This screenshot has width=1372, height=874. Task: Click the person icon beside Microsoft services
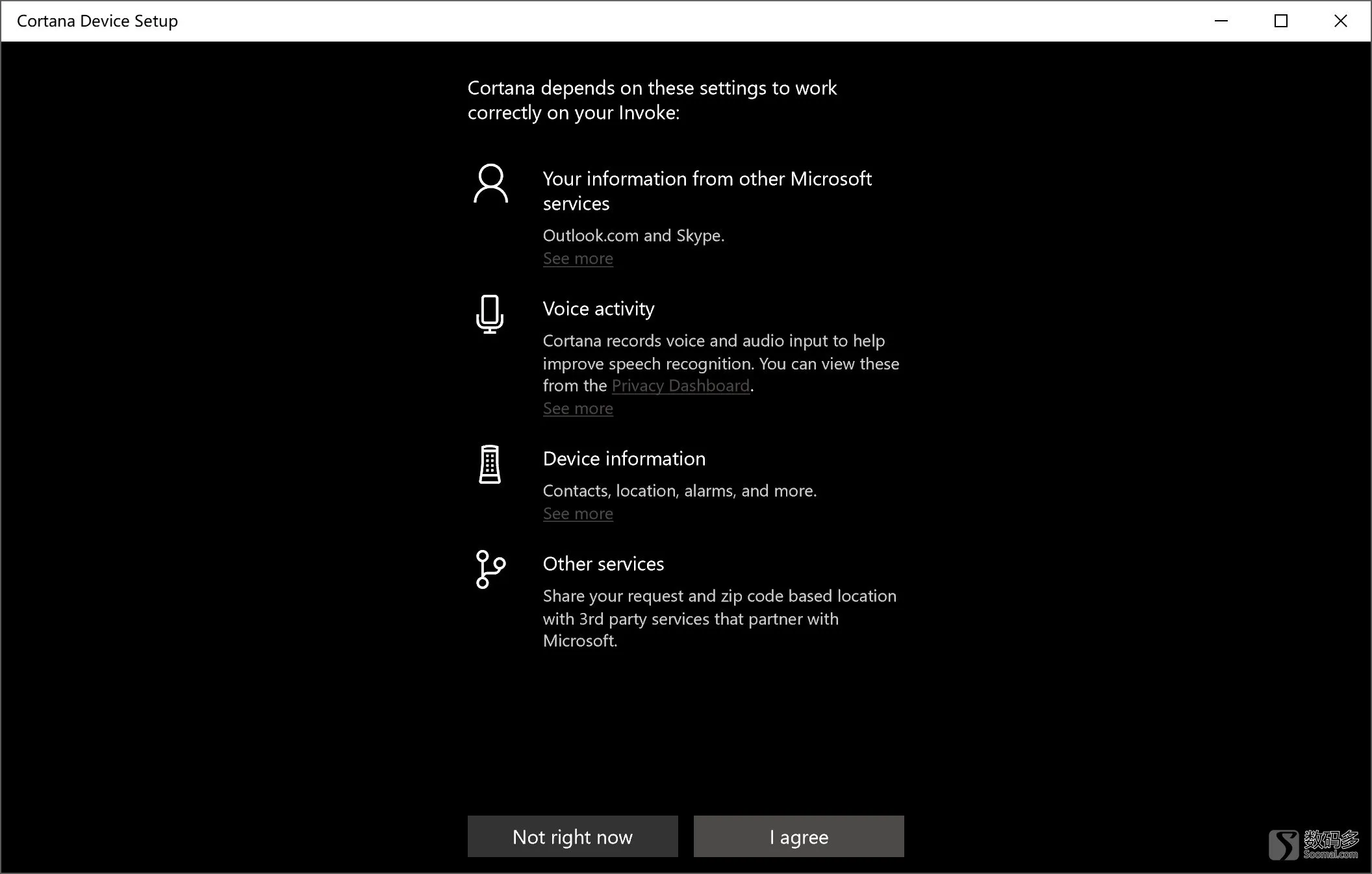[x=490, y=183]
